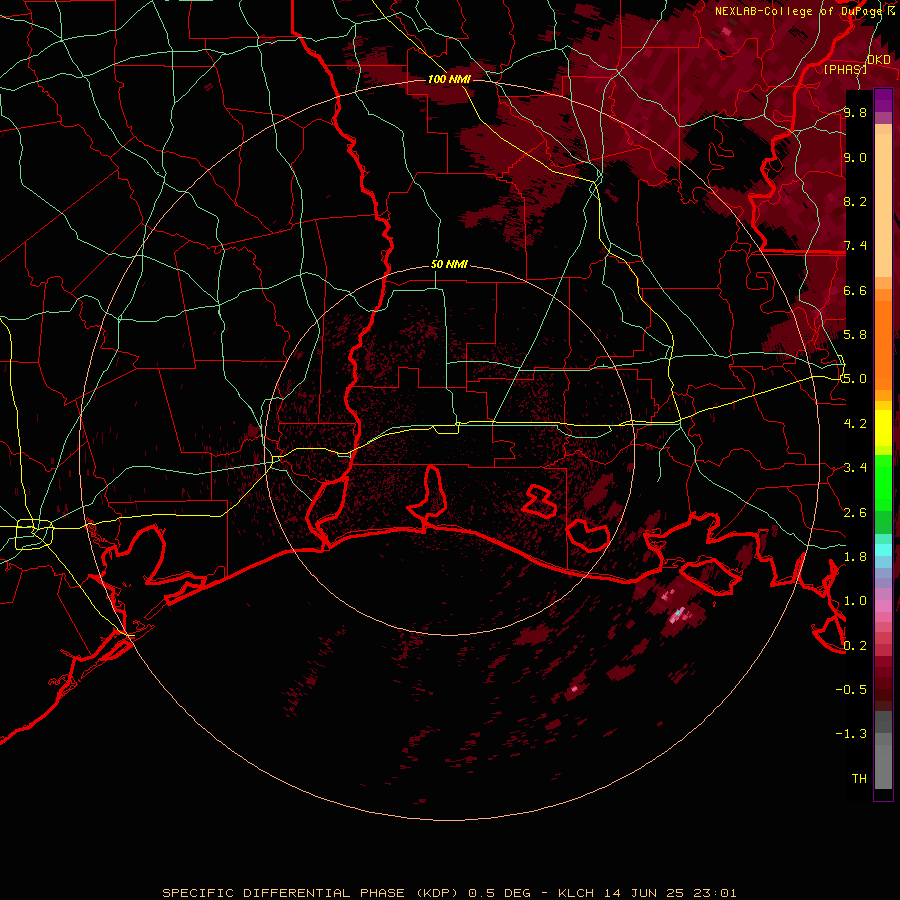Click the SPECIFIC DIFFERENTIAL PHASE (KDP) caption text
This screenshot has height=900, width=900.
pyautogui.click(x=313, y=893)
